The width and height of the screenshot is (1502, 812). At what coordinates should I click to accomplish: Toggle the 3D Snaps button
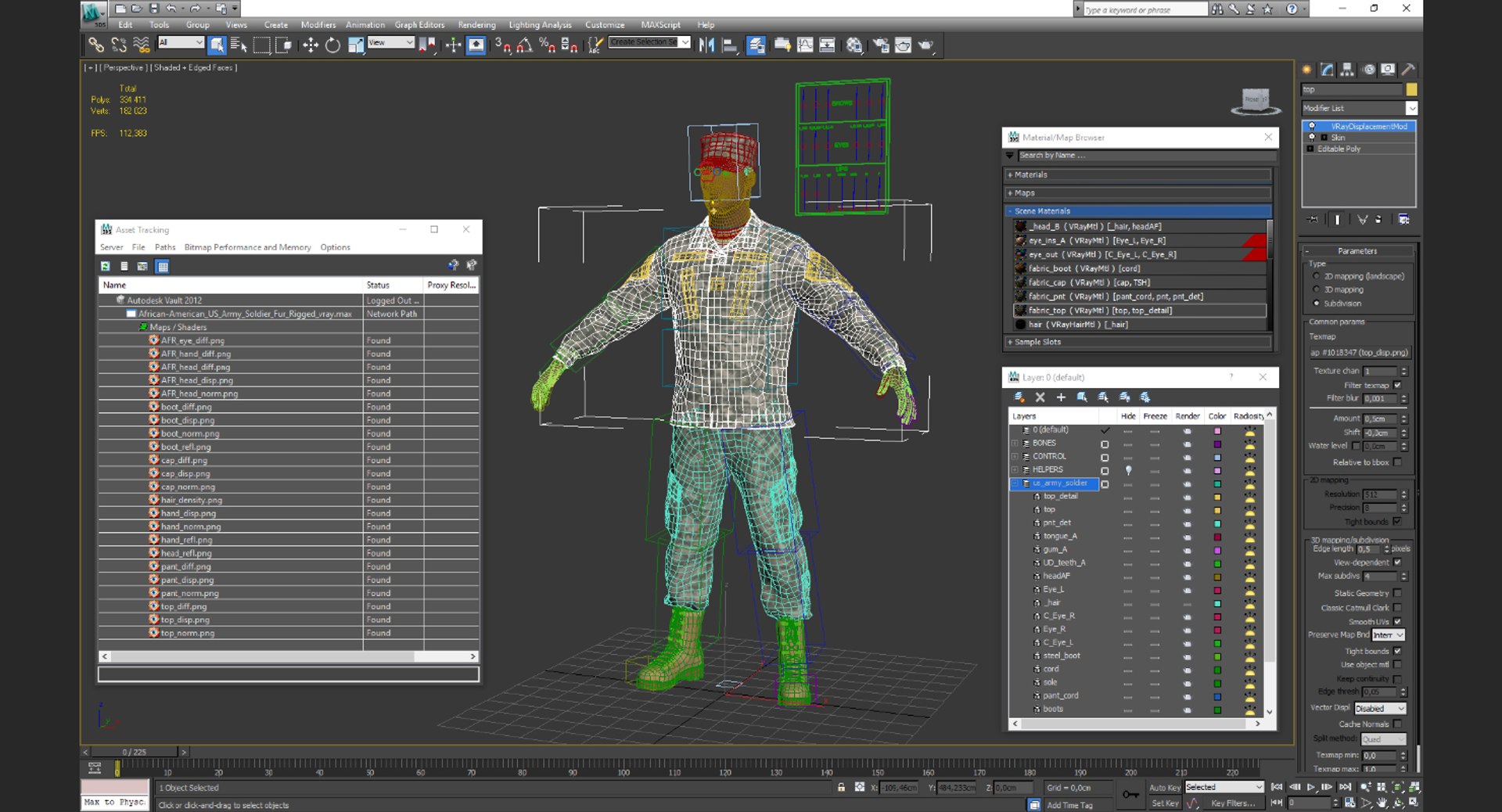click(x=501, y=45)
